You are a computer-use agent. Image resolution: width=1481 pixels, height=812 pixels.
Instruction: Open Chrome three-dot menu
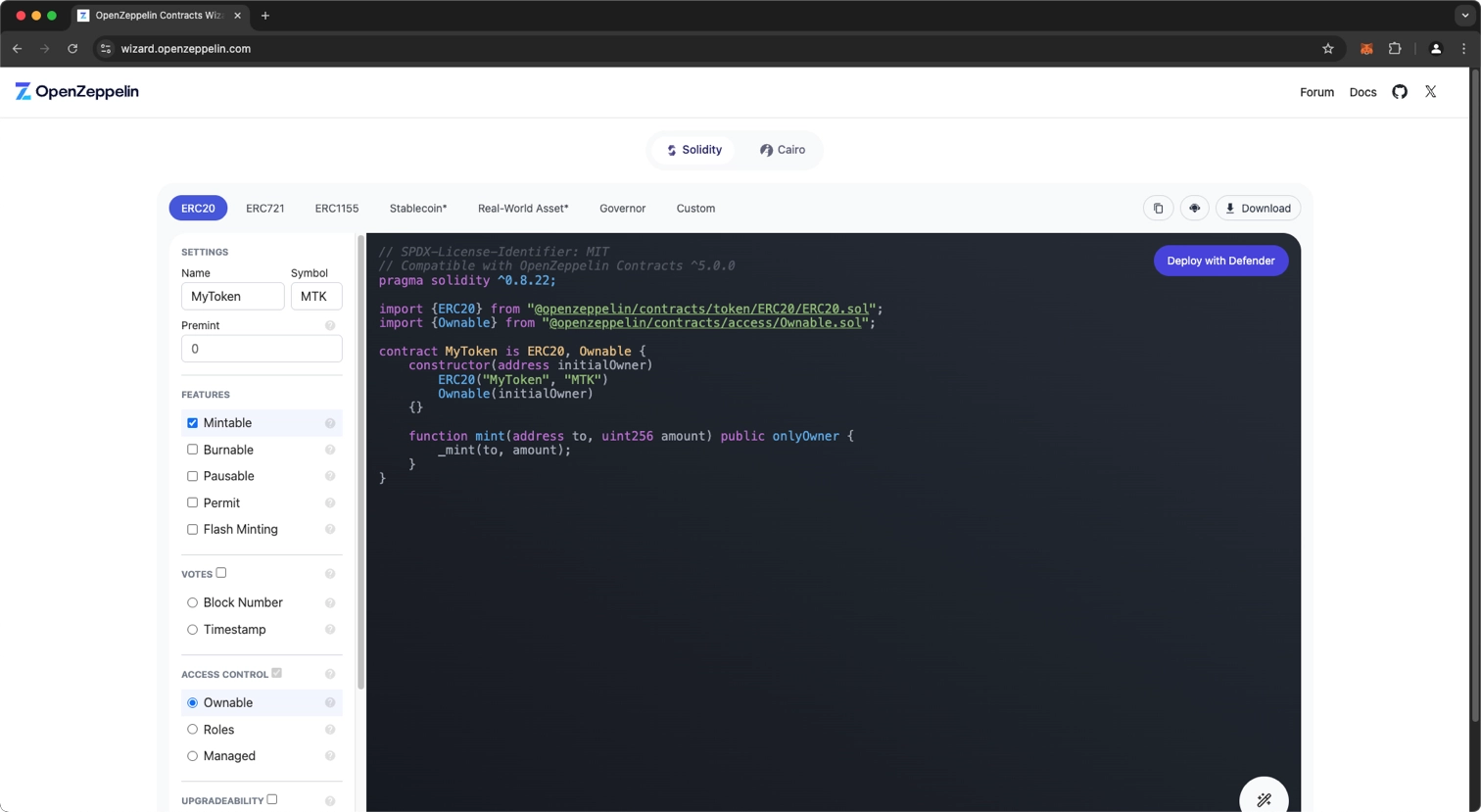point(1464,49)
